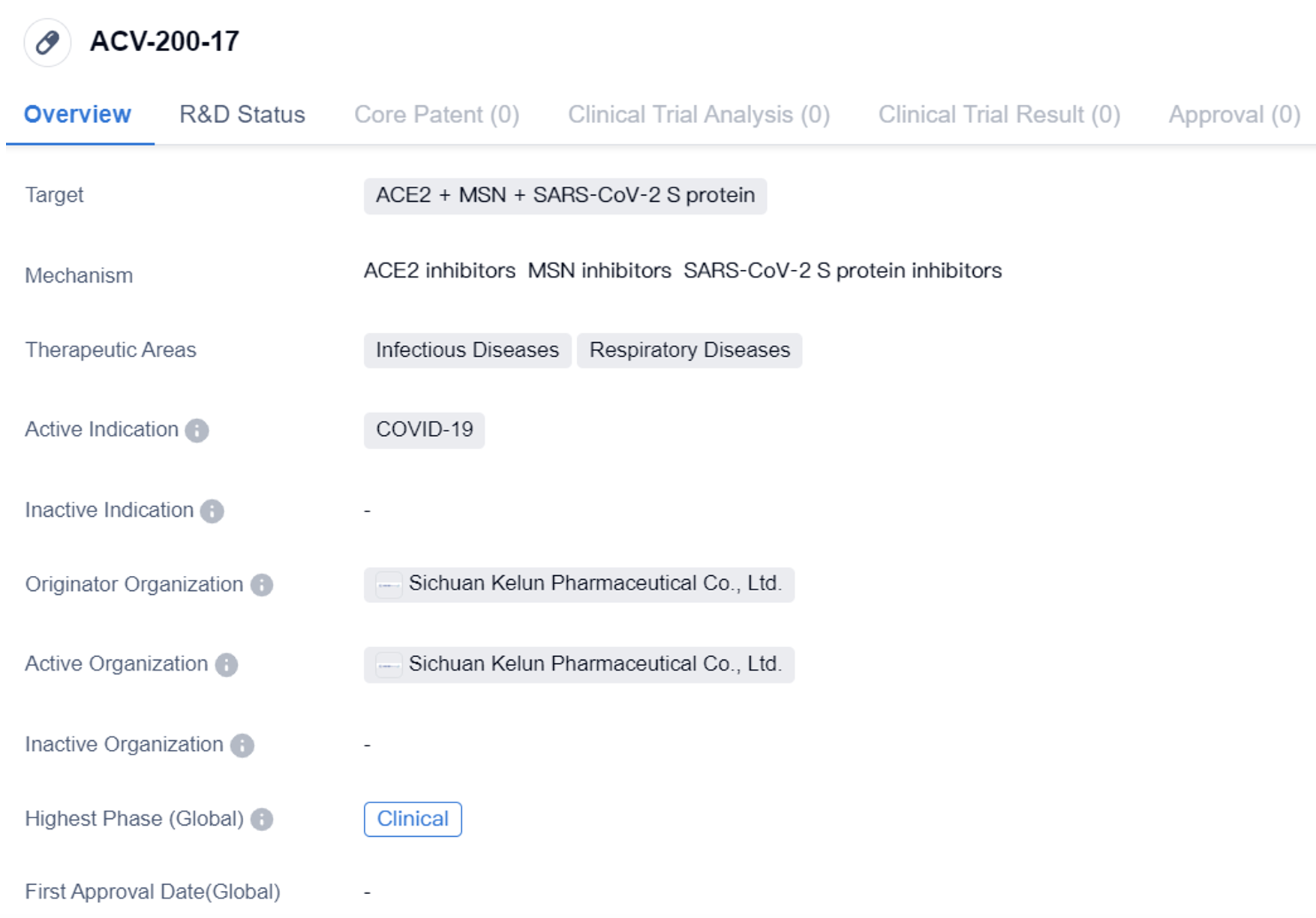Click the pill drug icon beside ACV-200-17
Image resolution: width=1316 pixels, height=918 pixels.
click(x=47, y=42)
